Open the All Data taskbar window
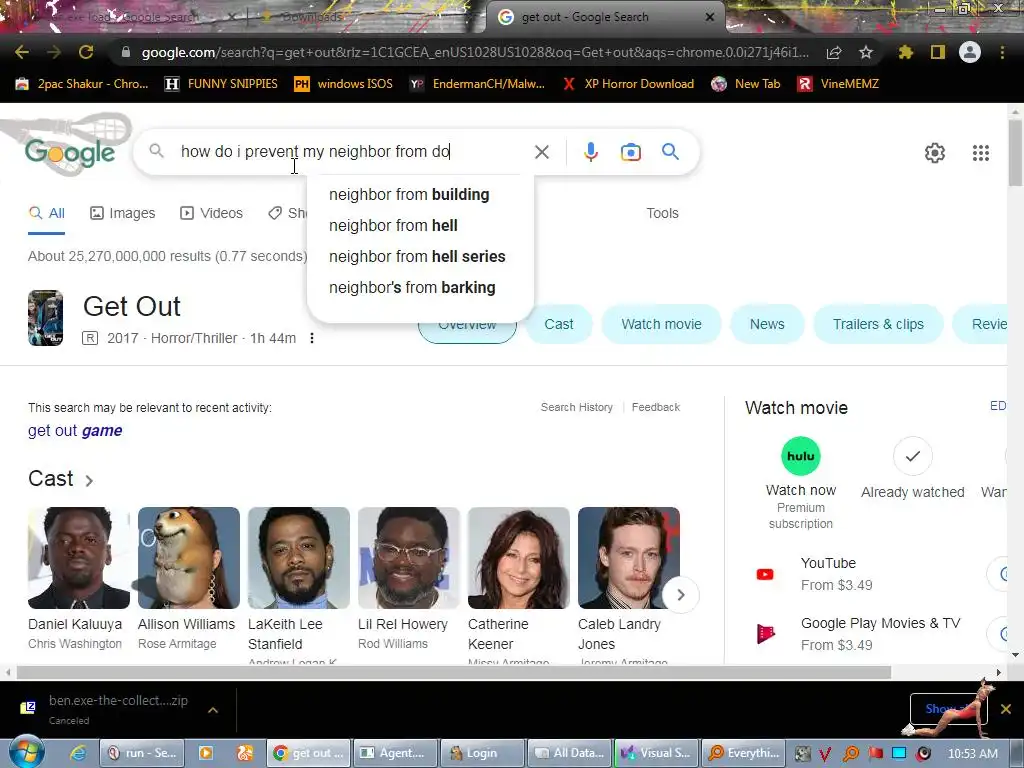This screenshot has height=768, width=1024. tap(569, 753)
